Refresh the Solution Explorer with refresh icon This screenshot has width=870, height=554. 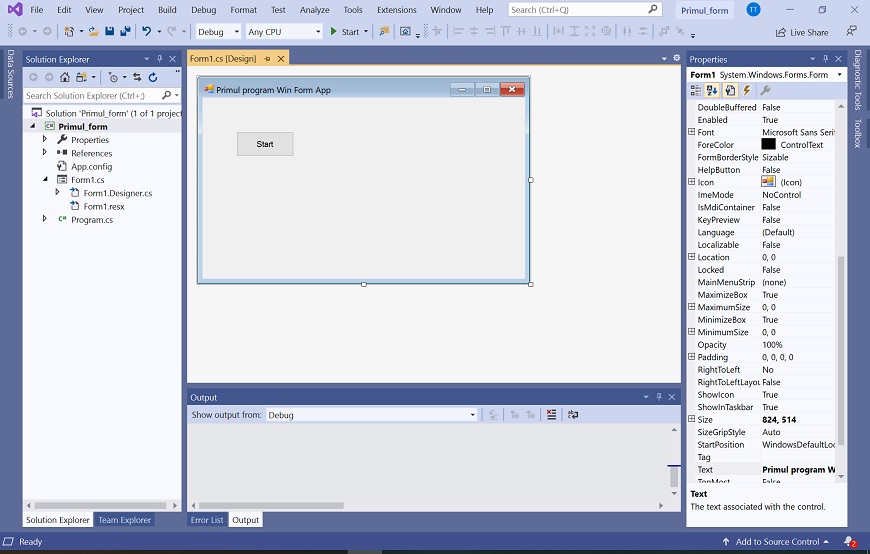click(x=153, y=77)
